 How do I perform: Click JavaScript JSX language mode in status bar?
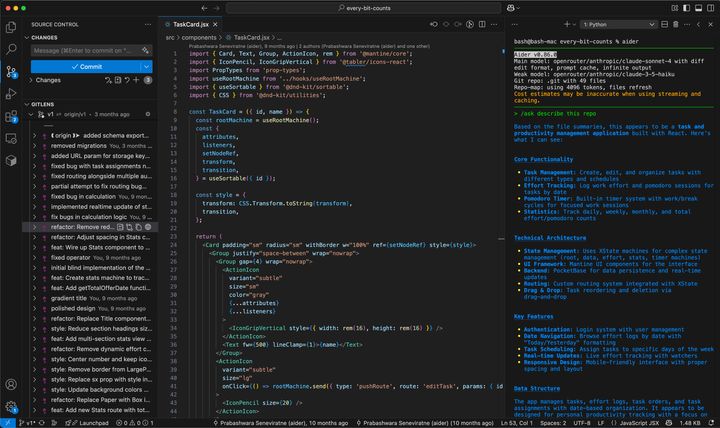(640, 423)
